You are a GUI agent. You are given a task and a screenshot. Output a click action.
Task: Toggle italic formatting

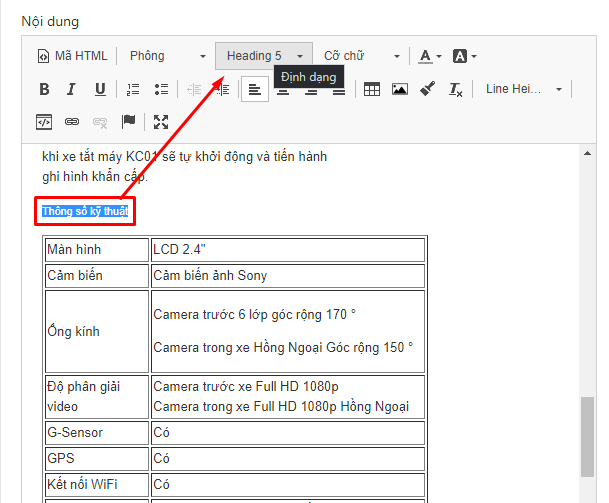click(71, 89)
